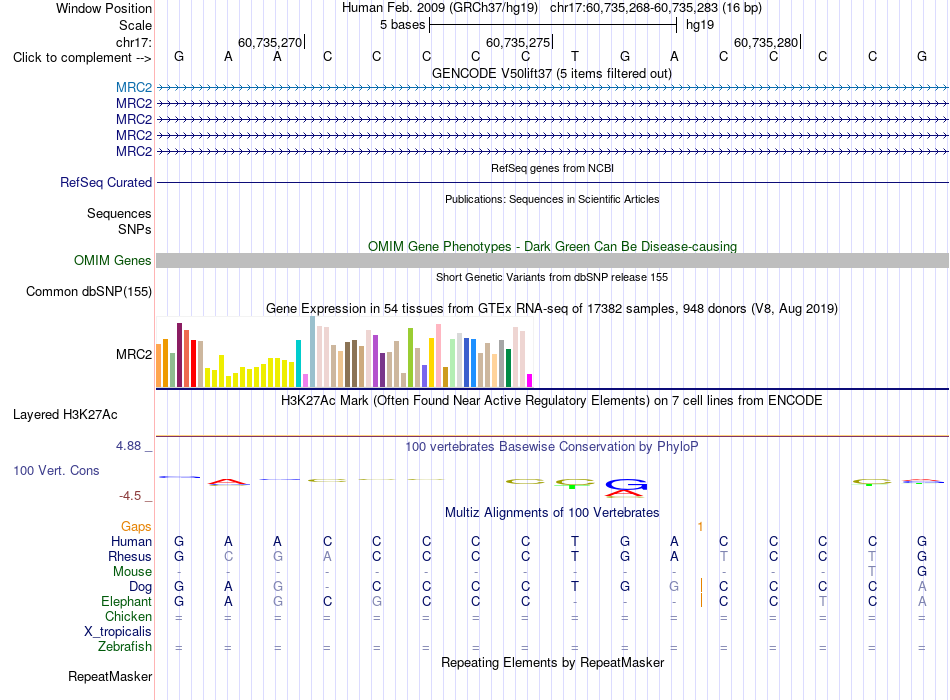Click 'Gene Expression in 54 tissues' title
Viewport: 950px width, 700px height.
point(552,308)
